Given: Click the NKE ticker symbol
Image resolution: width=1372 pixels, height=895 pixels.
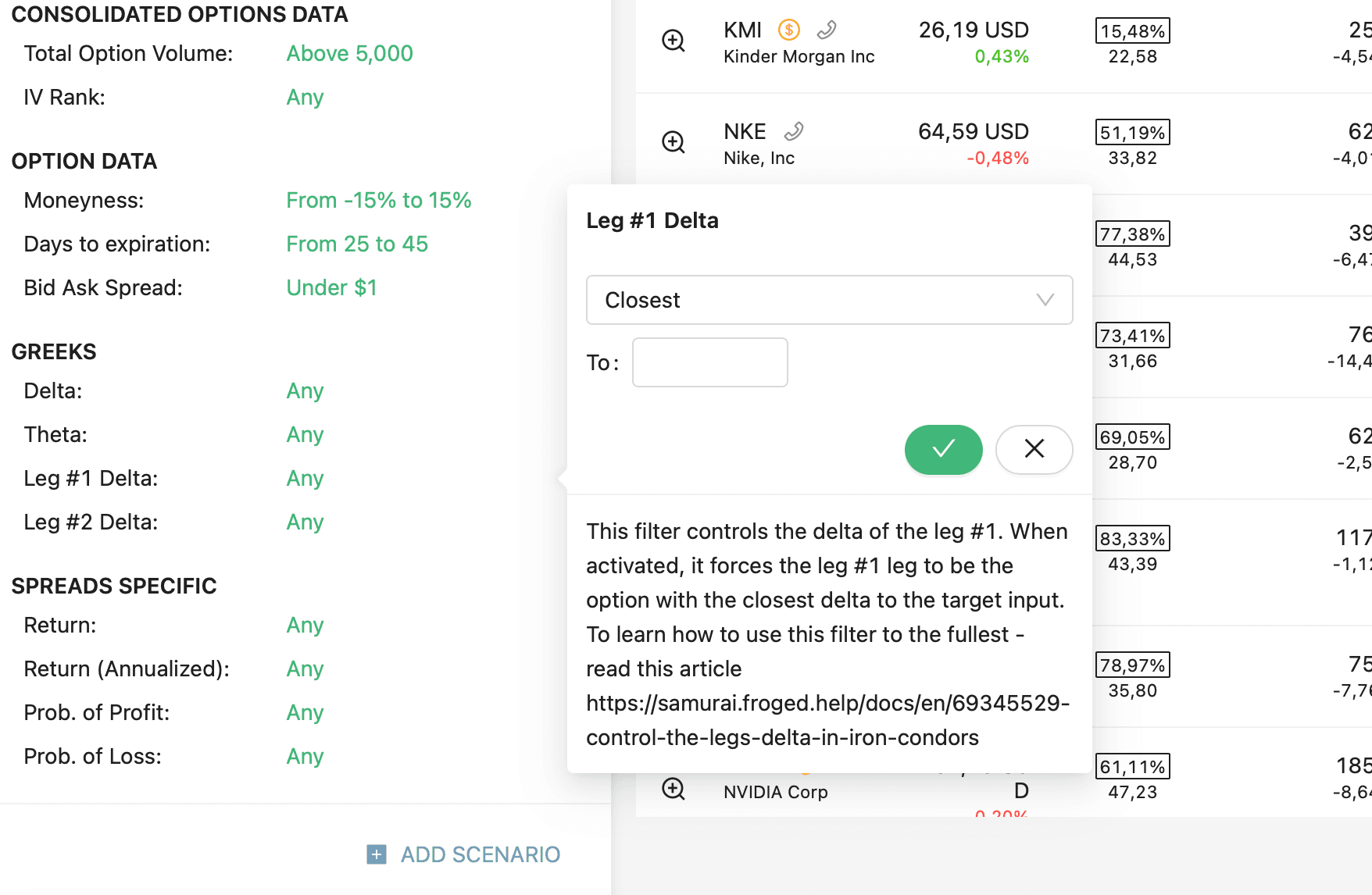Looking at the screenshot, I should 745,131.
